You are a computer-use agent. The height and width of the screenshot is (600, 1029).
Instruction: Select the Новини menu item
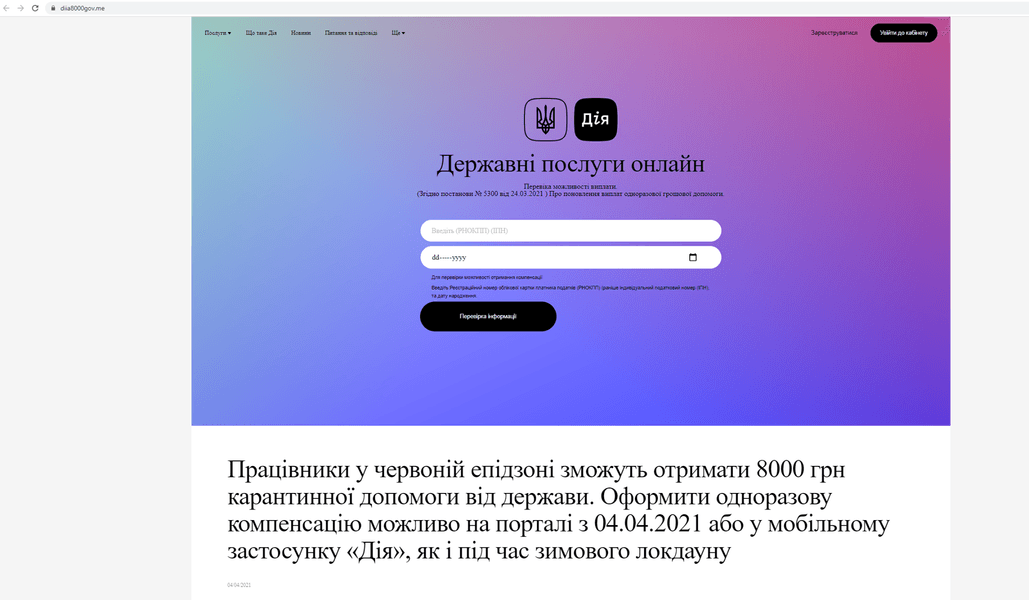pyautogui.click(x=302, y=32)
